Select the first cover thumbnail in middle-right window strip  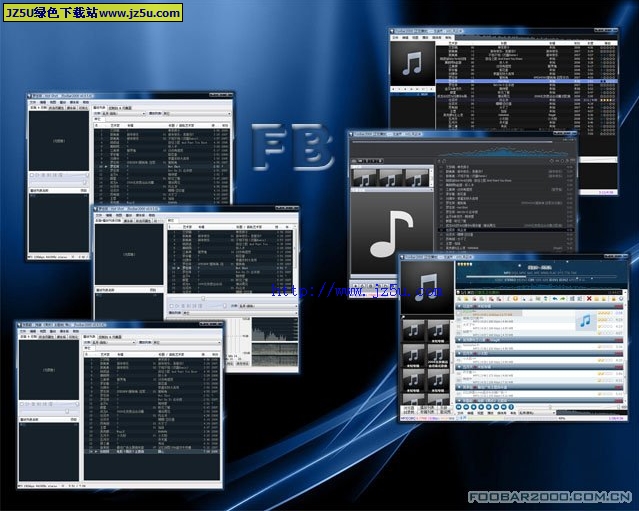[x=364, y=178]
